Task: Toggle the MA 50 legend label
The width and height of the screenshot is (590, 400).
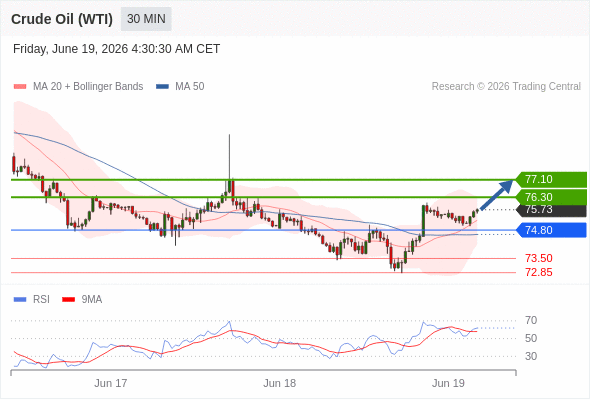Action: tap(190, 87)
